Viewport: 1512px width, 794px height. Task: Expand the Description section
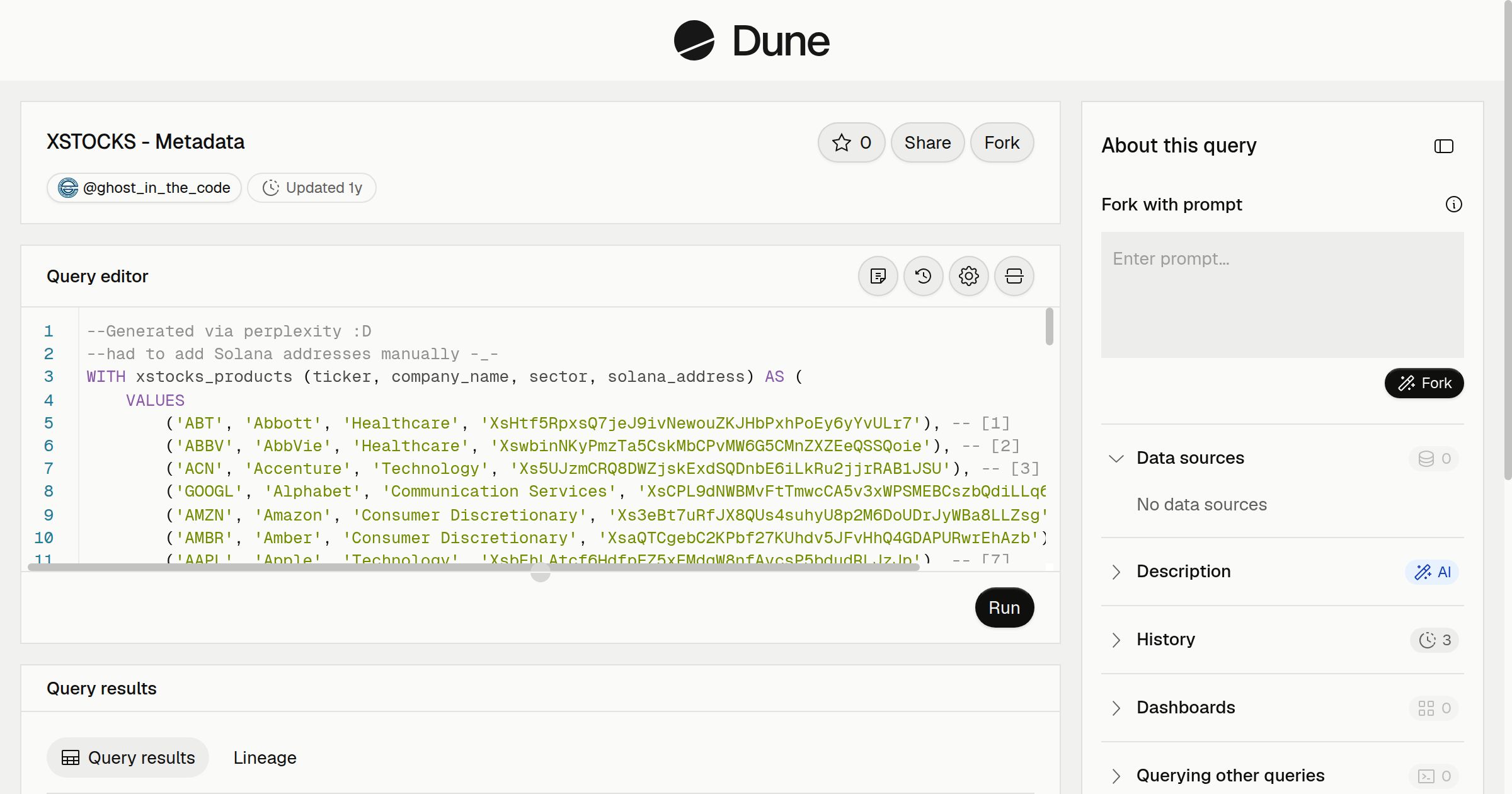[x=1116, y=572]
